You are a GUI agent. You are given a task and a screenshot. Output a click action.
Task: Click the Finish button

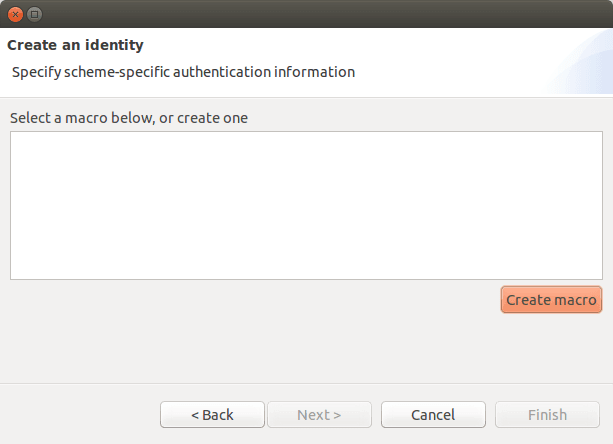[x=547, y=415]
